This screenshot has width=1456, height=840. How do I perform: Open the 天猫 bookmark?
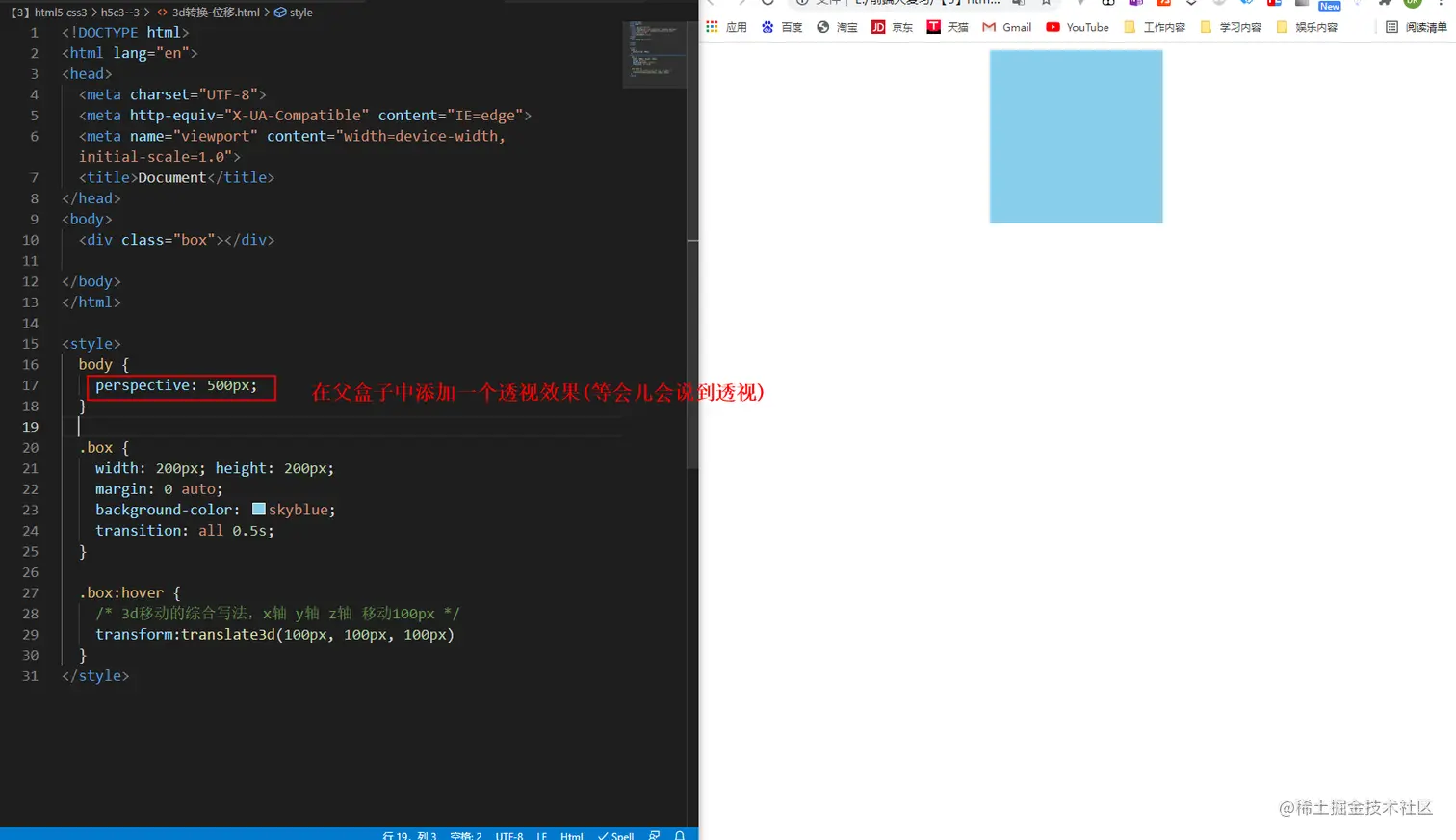[x=948, y=27]
